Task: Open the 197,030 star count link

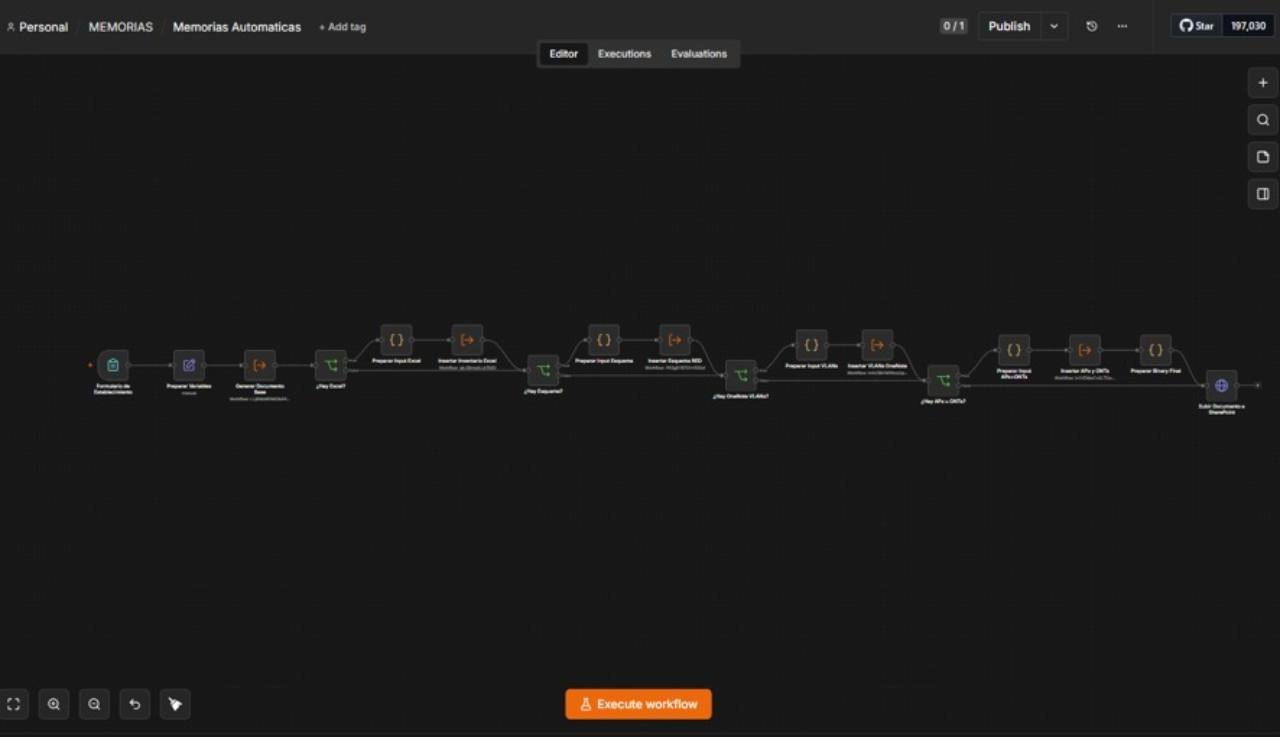Action: point(1248,26)
